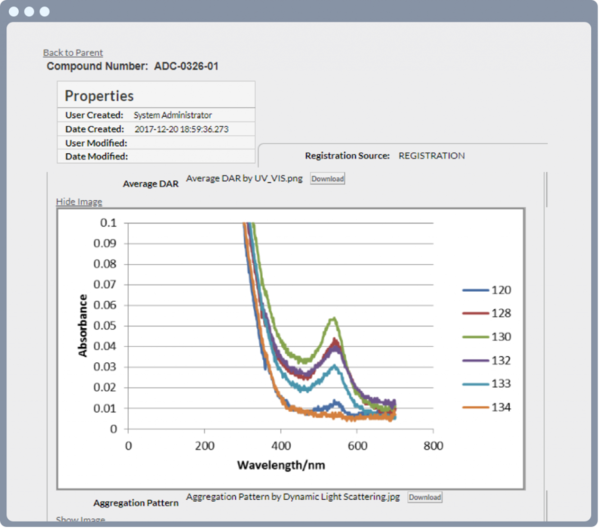Click the Wavelength/nm axis title
This screenshot has width=600, height=528.
(281, 466)
